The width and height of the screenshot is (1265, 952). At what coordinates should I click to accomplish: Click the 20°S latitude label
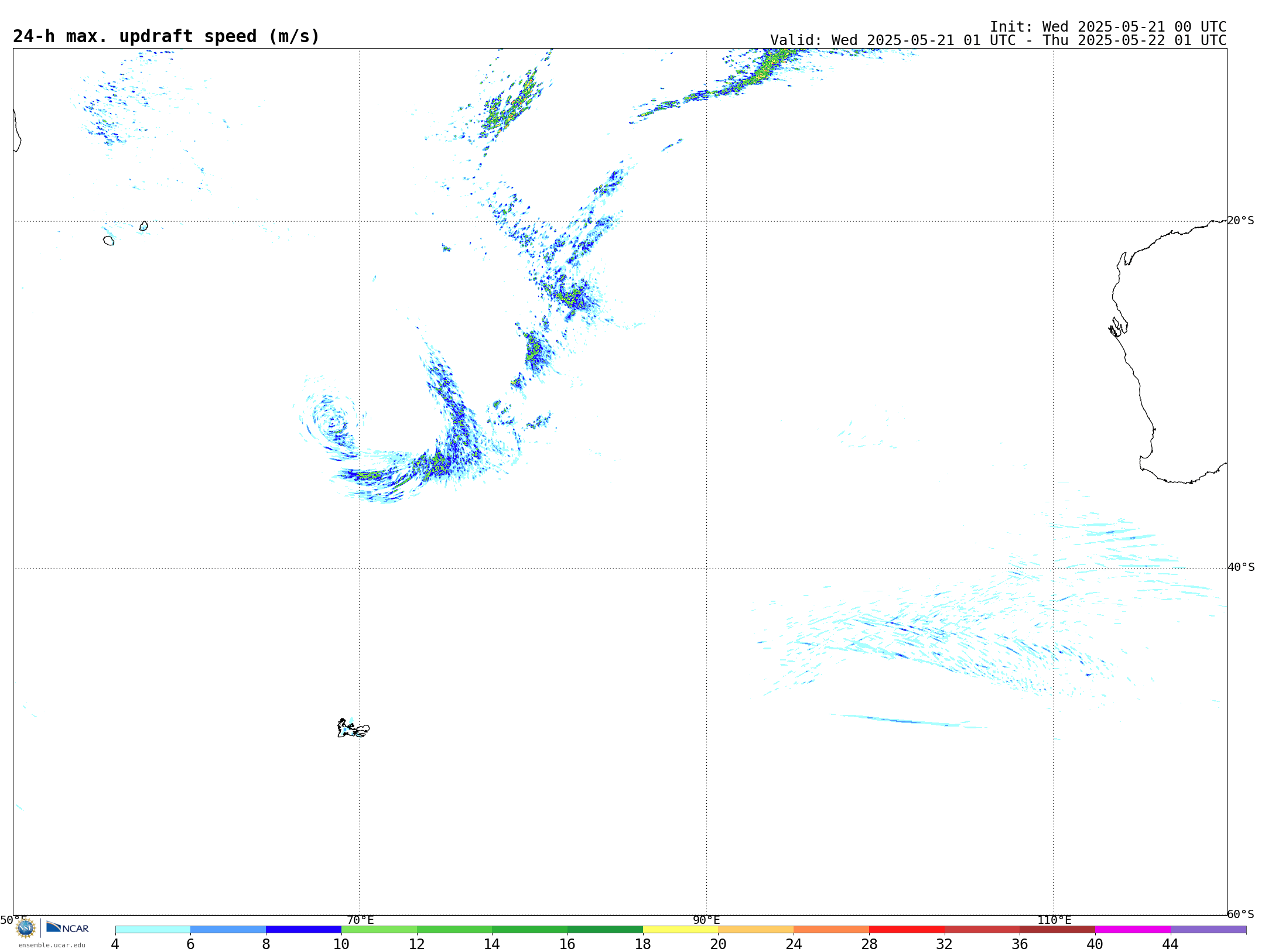1240,221
